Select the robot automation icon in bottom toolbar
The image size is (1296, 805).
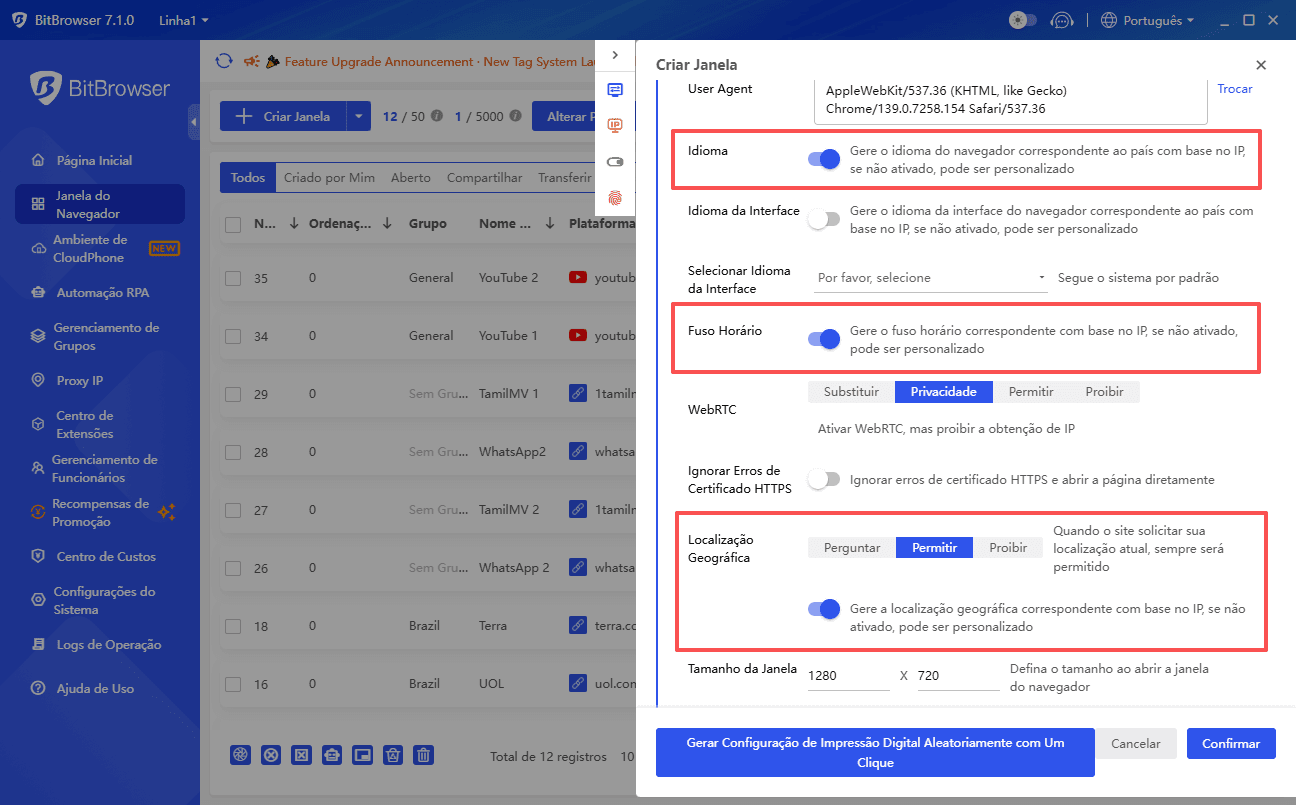point(332,755)
